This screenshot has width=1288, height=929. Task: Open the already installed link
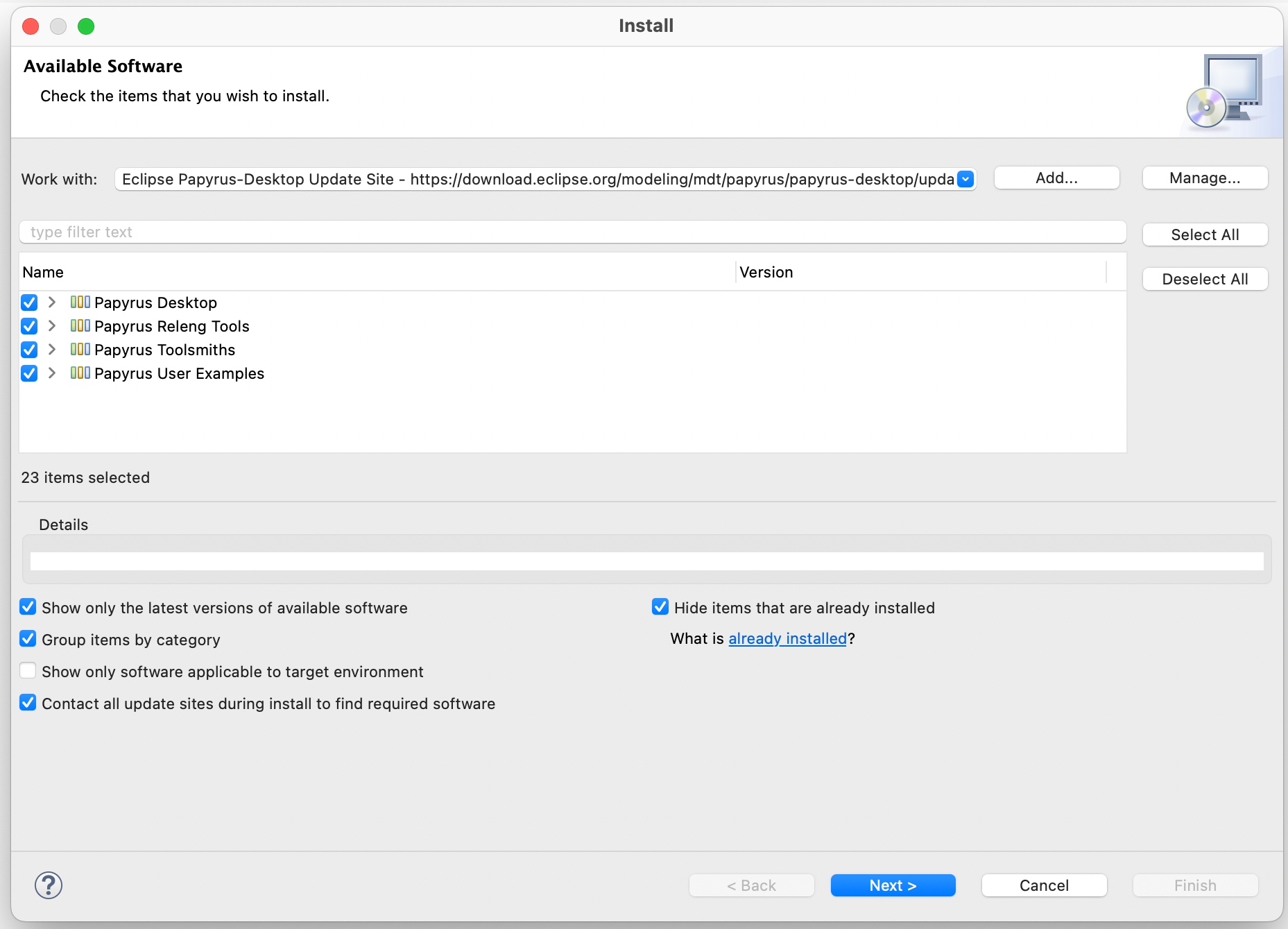(x=787, y=638)
